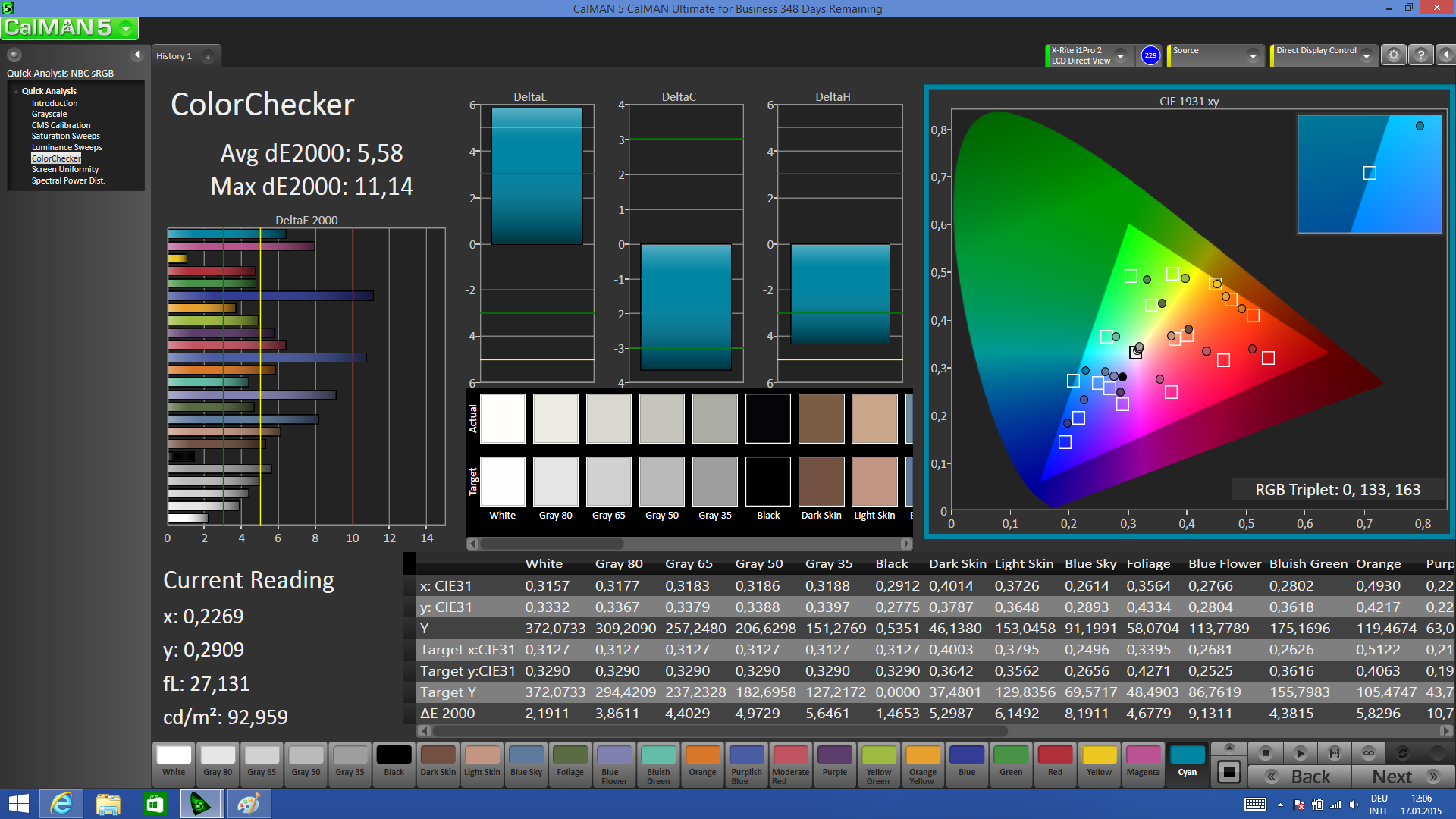The image size is (1456, 819).
Task: Expand the X-Rite i1Pro 2 meter dropdown
Action: click(1120, 55)
